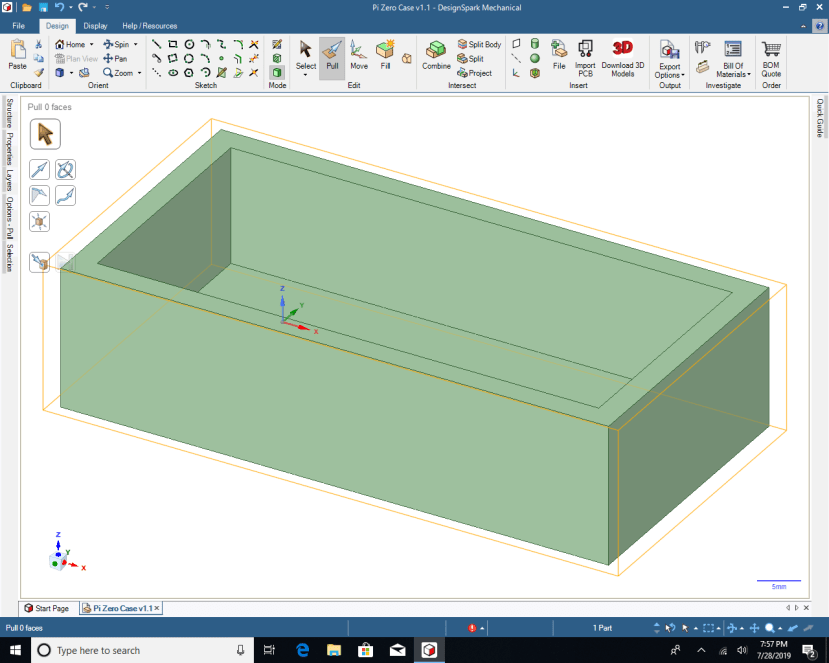Toggle the solid Mode button

pyautogui.click(x=277, y=73)
